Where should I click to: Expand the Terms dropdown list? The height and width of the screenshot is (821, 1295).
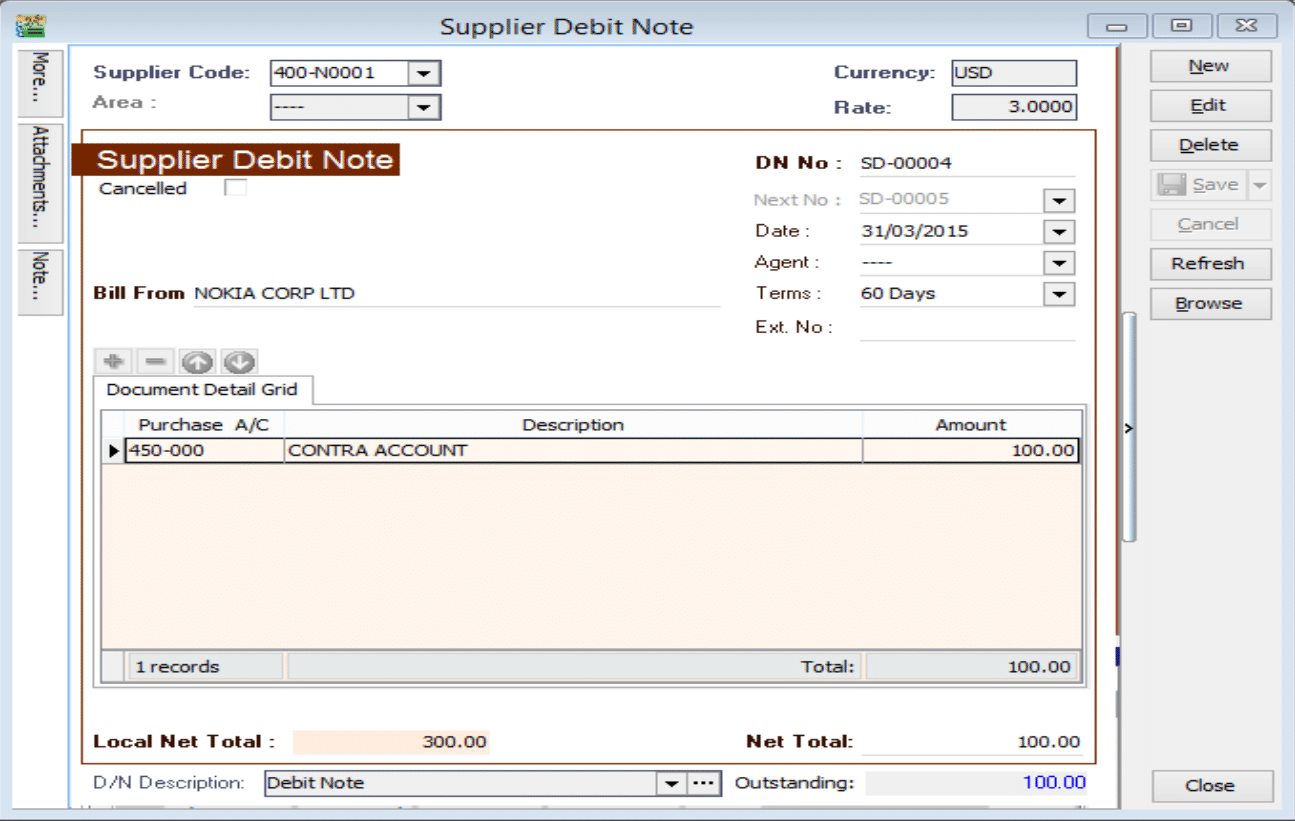(x=1058, y=294)
